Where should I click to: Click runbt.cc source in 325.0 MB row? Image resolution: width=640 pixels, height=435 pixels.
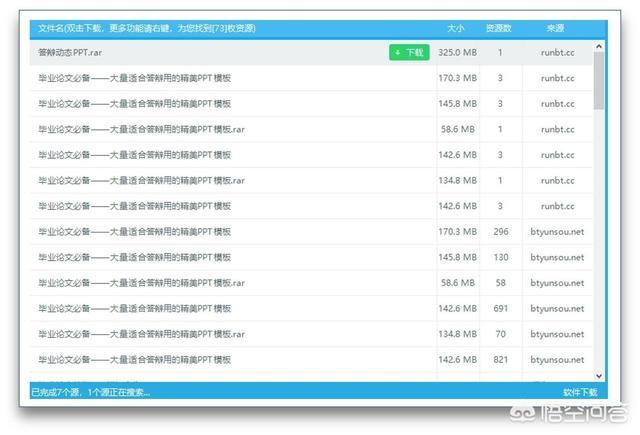[558, 53]
